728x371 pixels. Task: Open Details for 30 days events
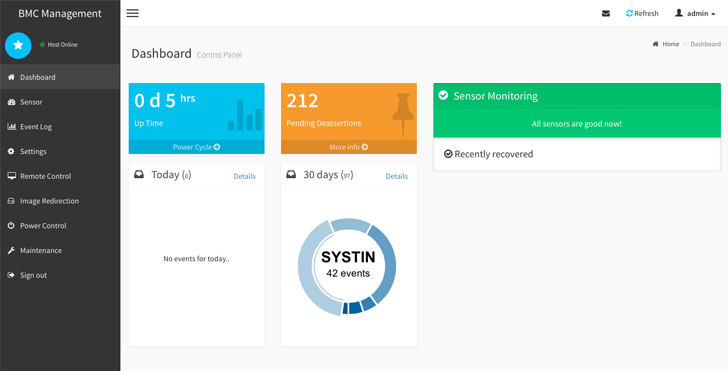click(x=396, y=176)
